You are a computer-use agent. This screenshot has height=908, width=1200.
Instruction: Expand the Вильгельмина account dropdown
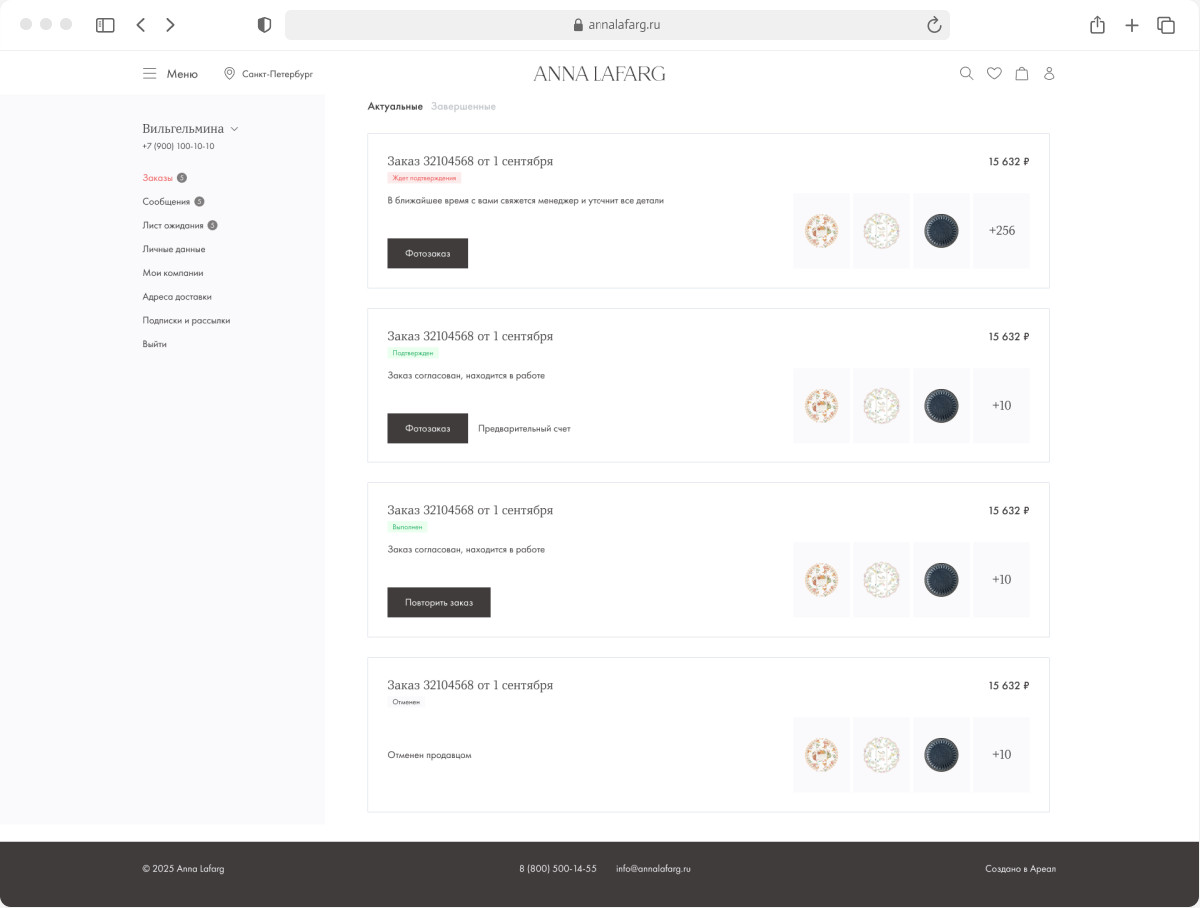pos(235,129)
